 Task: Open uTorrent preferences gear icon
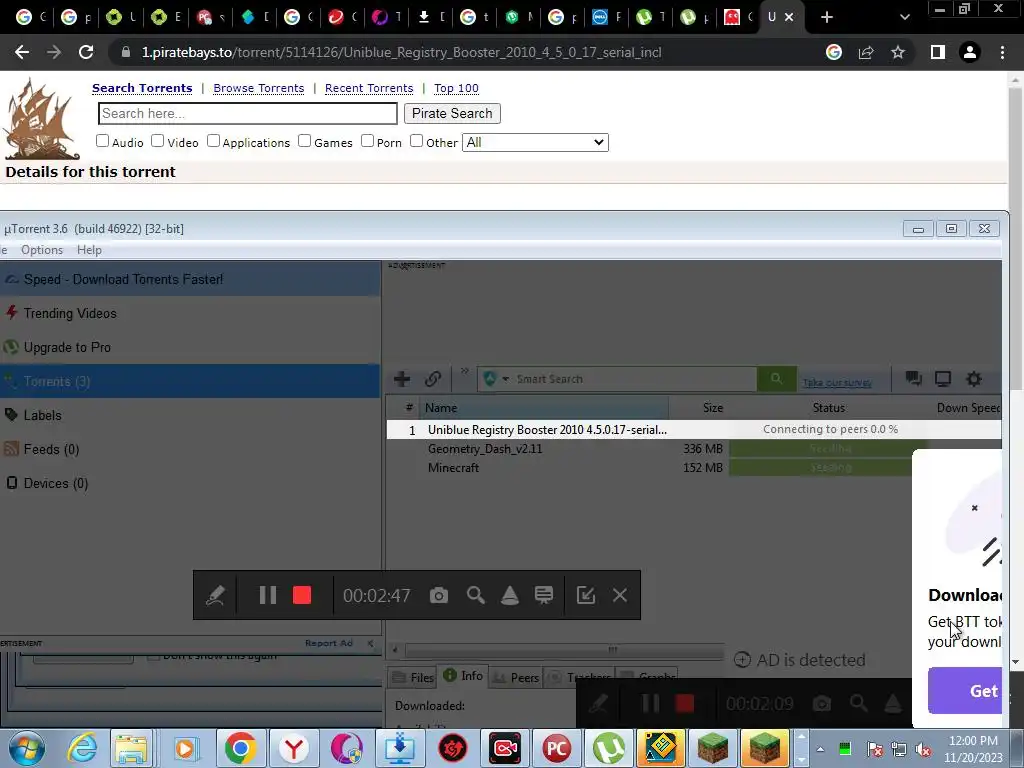(x=974, y=379)
